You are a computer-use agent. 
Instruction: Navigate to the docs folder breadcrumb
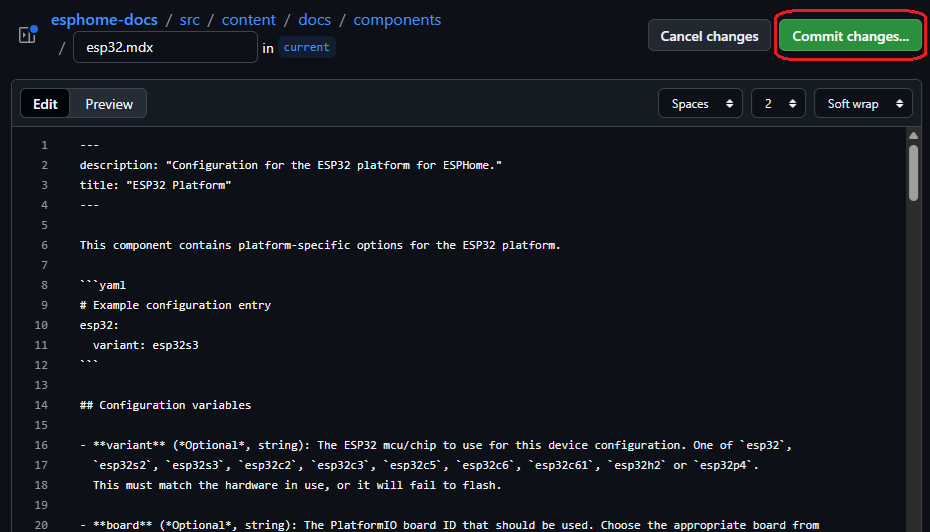tap(314, 20)
